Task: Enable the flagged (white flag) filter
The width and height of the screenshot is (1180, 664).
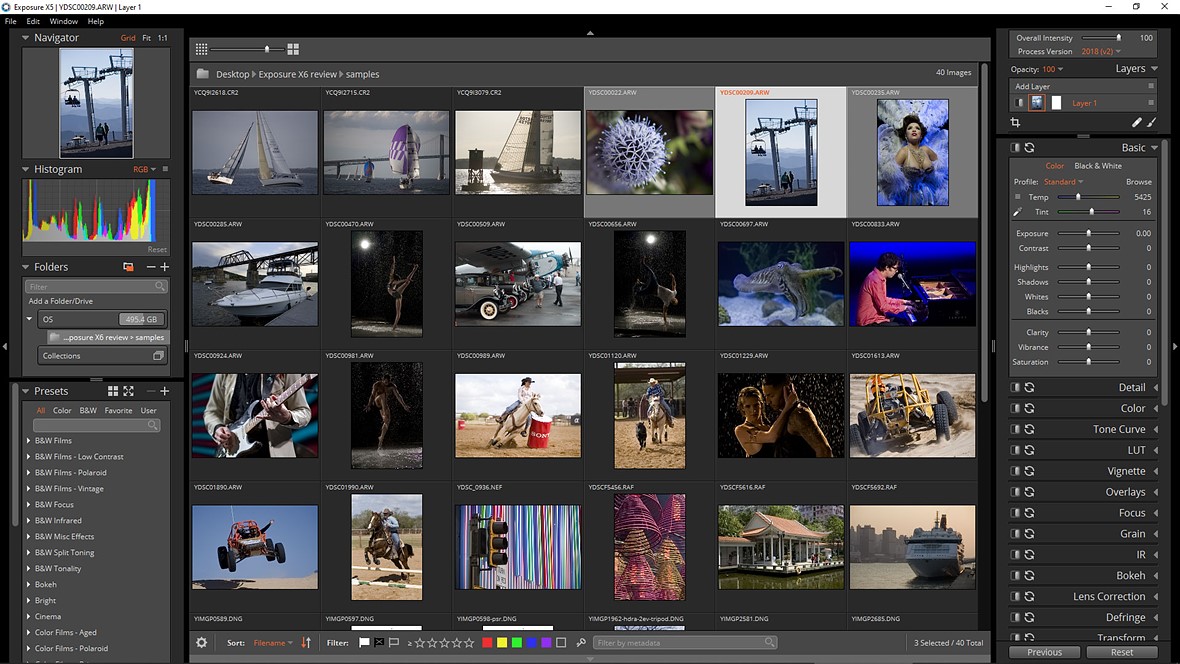Action: coord(364,643)
